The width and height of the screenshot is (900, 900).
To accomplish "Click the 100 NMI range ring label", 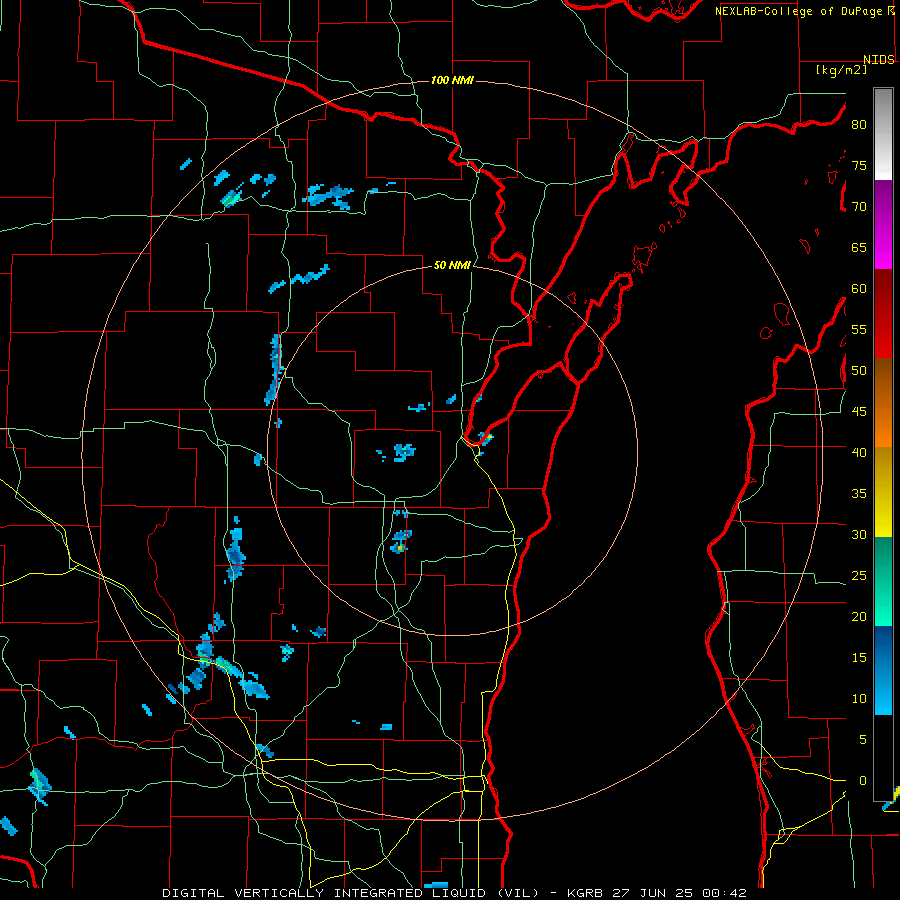I will 452,80.
